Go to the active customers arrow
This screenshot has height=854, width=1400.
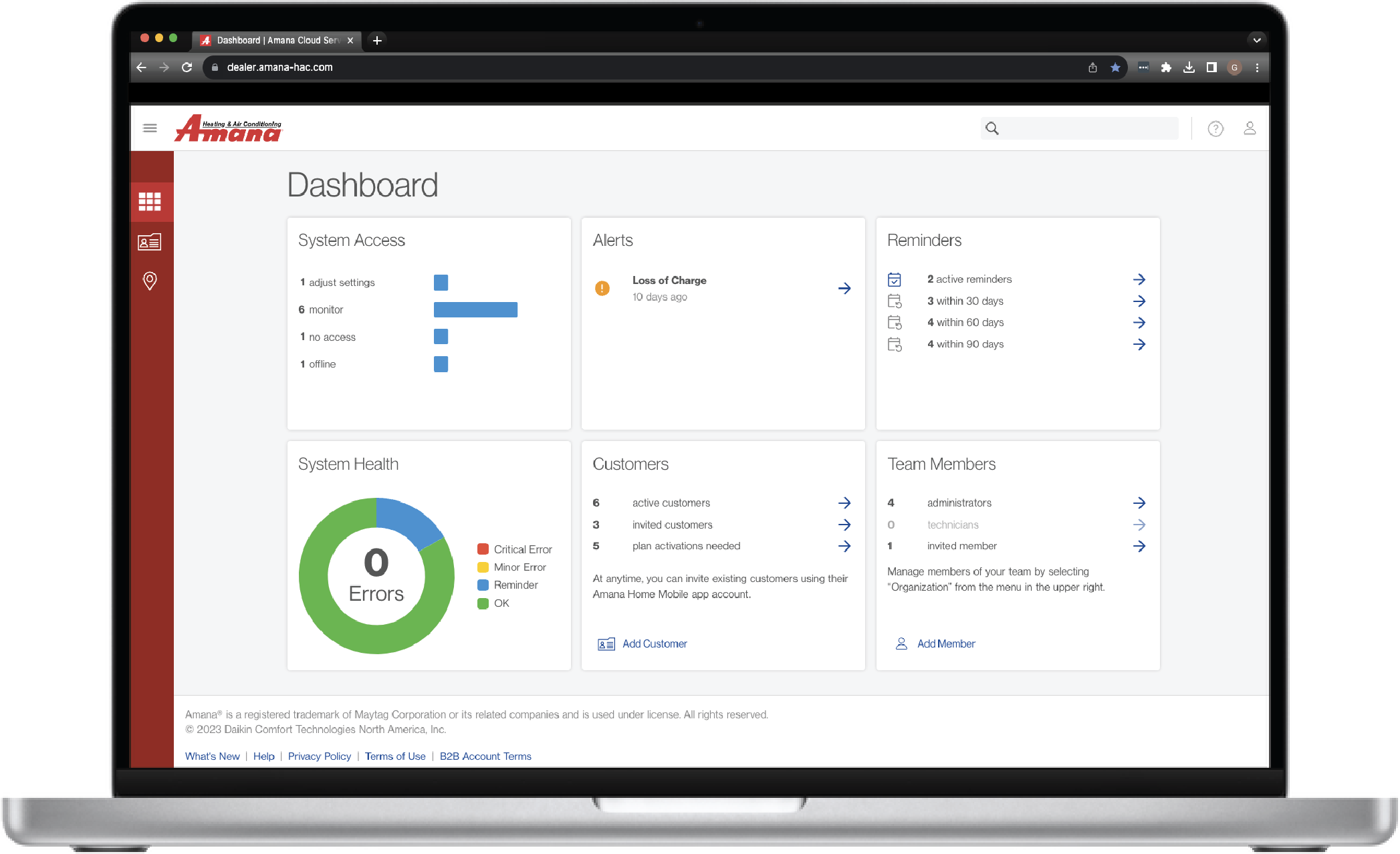click(844, 503)
